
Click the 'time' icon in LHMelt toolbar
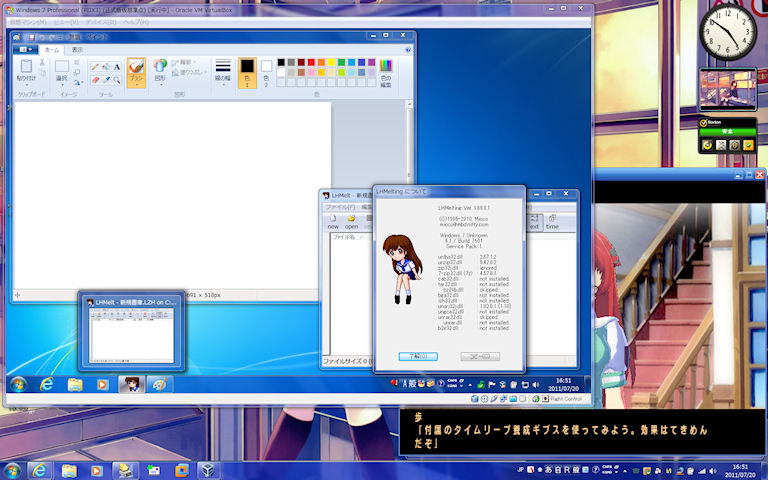552,222
